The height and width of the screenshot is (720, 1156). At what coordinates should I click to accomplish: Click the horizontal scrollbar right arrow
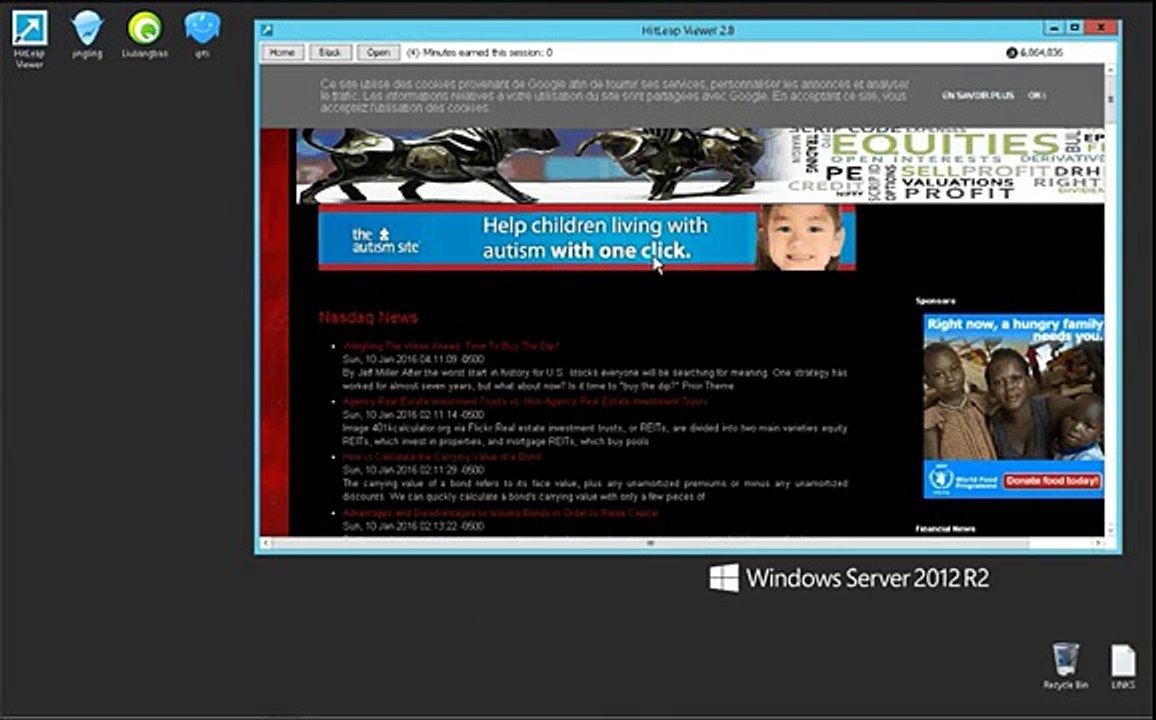[1098, 543]
